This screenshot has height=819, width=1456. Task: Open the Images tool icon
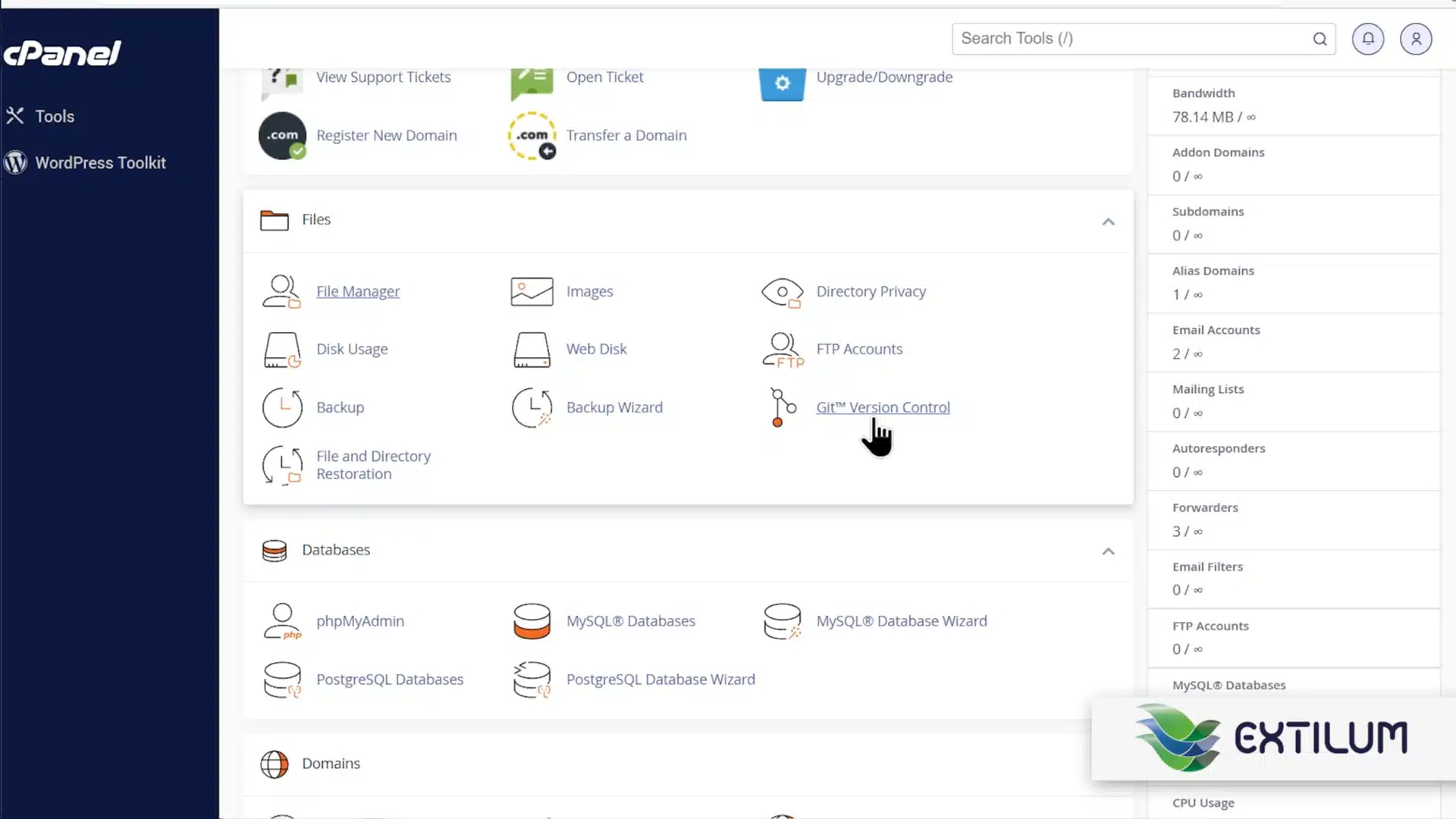pyautogui.click(x=532, y=291)
